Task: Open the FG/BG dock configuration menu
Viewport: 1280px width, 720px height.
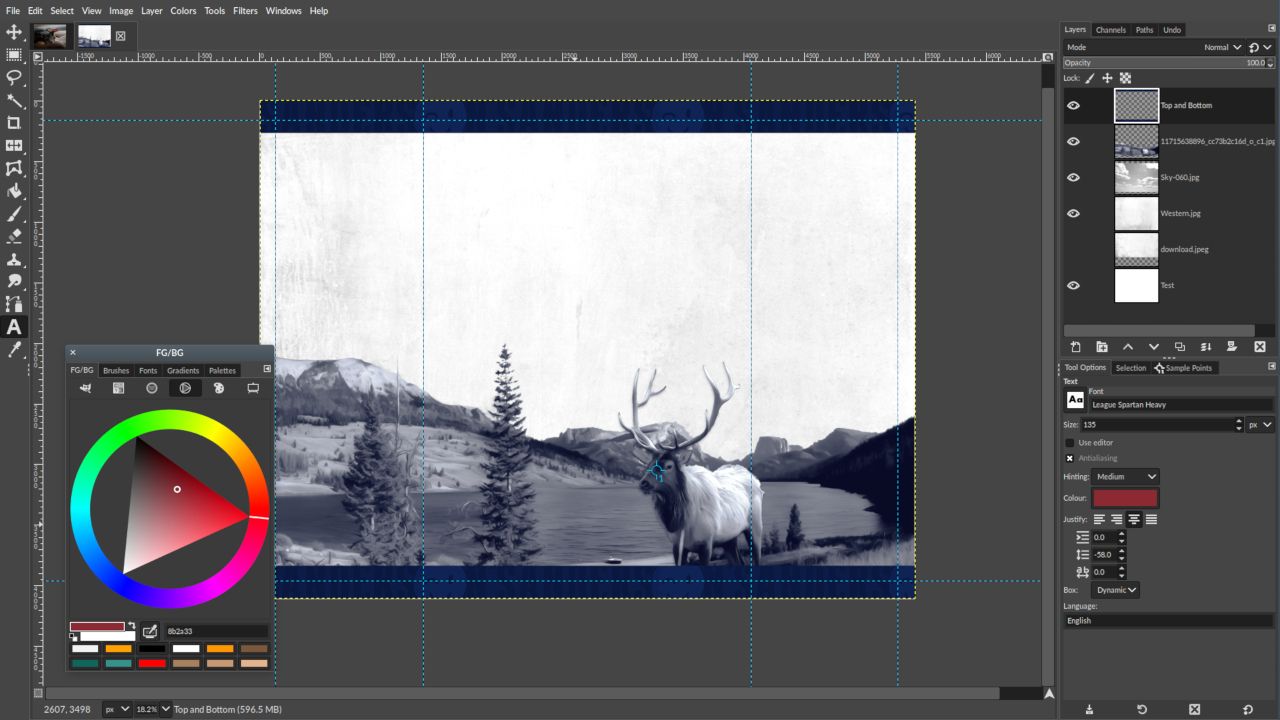Action: (267, 369)
